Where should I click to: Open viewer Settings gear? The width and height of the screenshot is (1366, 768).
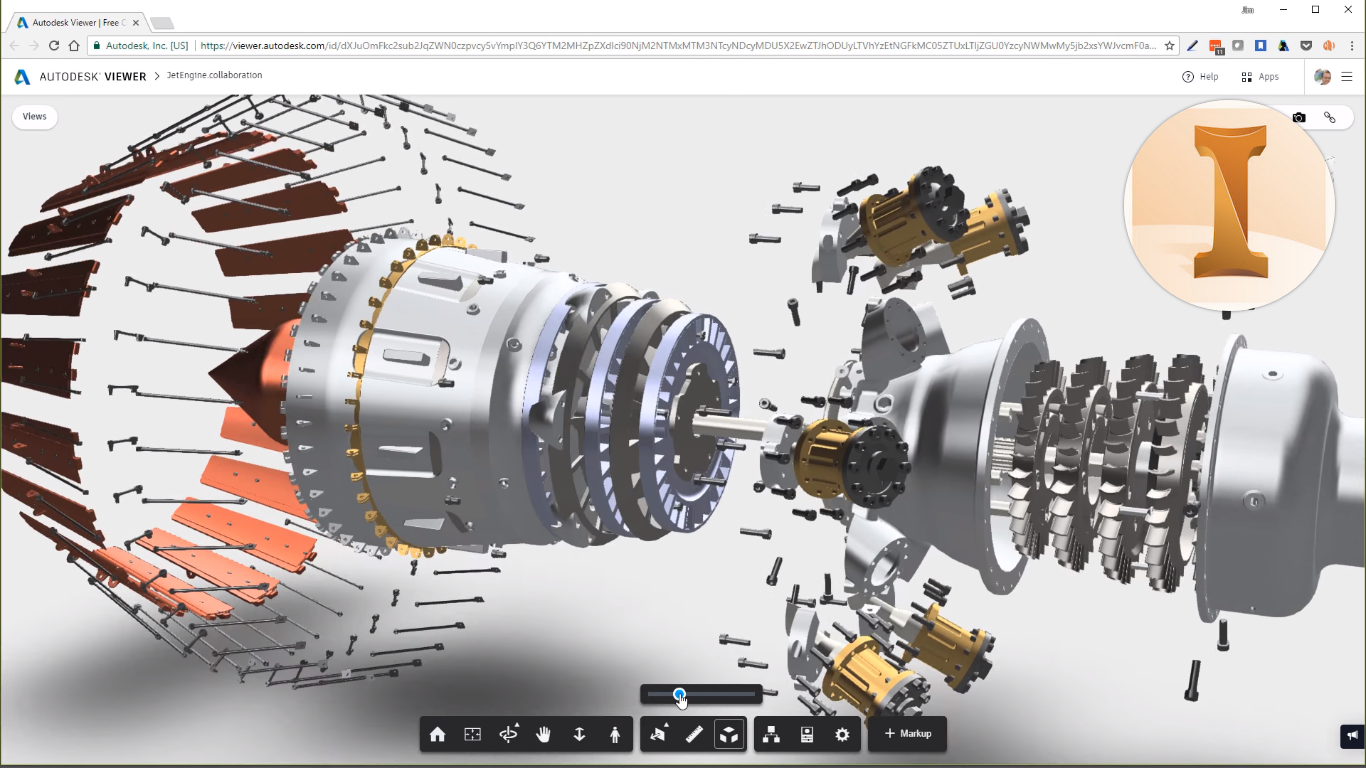pos(842,735)
